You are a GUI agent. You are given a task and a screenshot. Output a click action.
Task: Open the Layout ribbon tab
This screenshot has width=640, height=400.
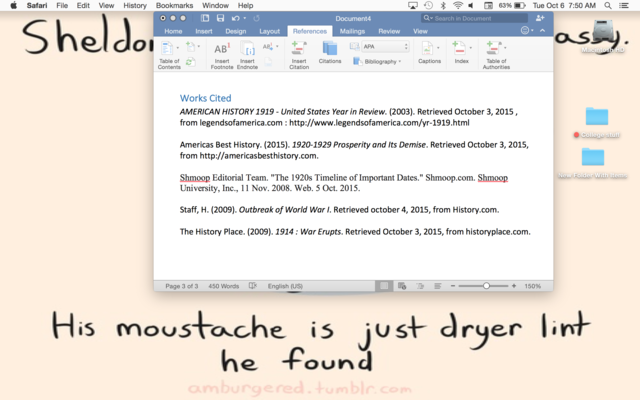[269, 31]
